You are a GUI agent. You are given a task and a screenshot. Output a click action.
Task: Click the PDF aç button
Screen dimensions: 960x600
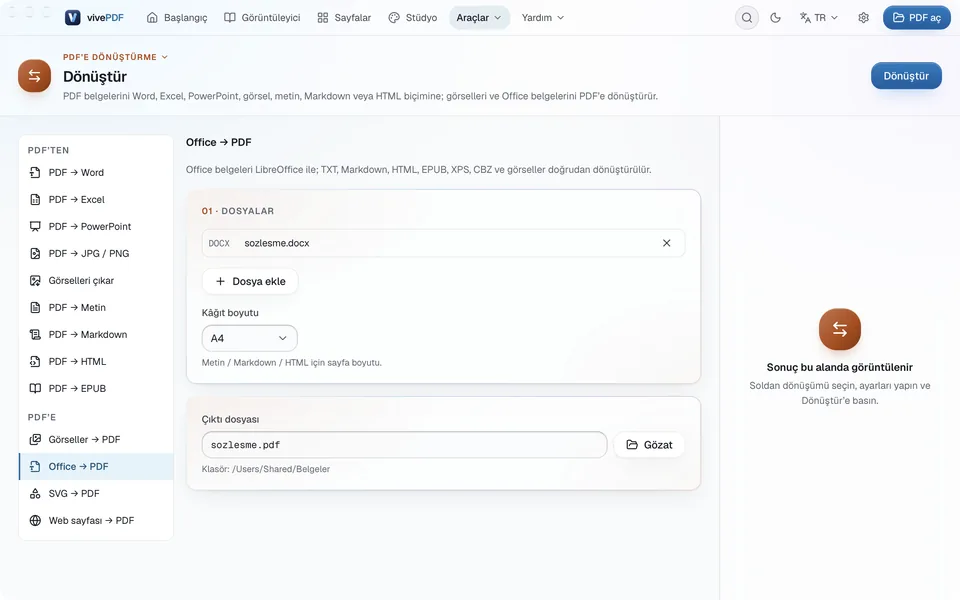coord(917,18)
